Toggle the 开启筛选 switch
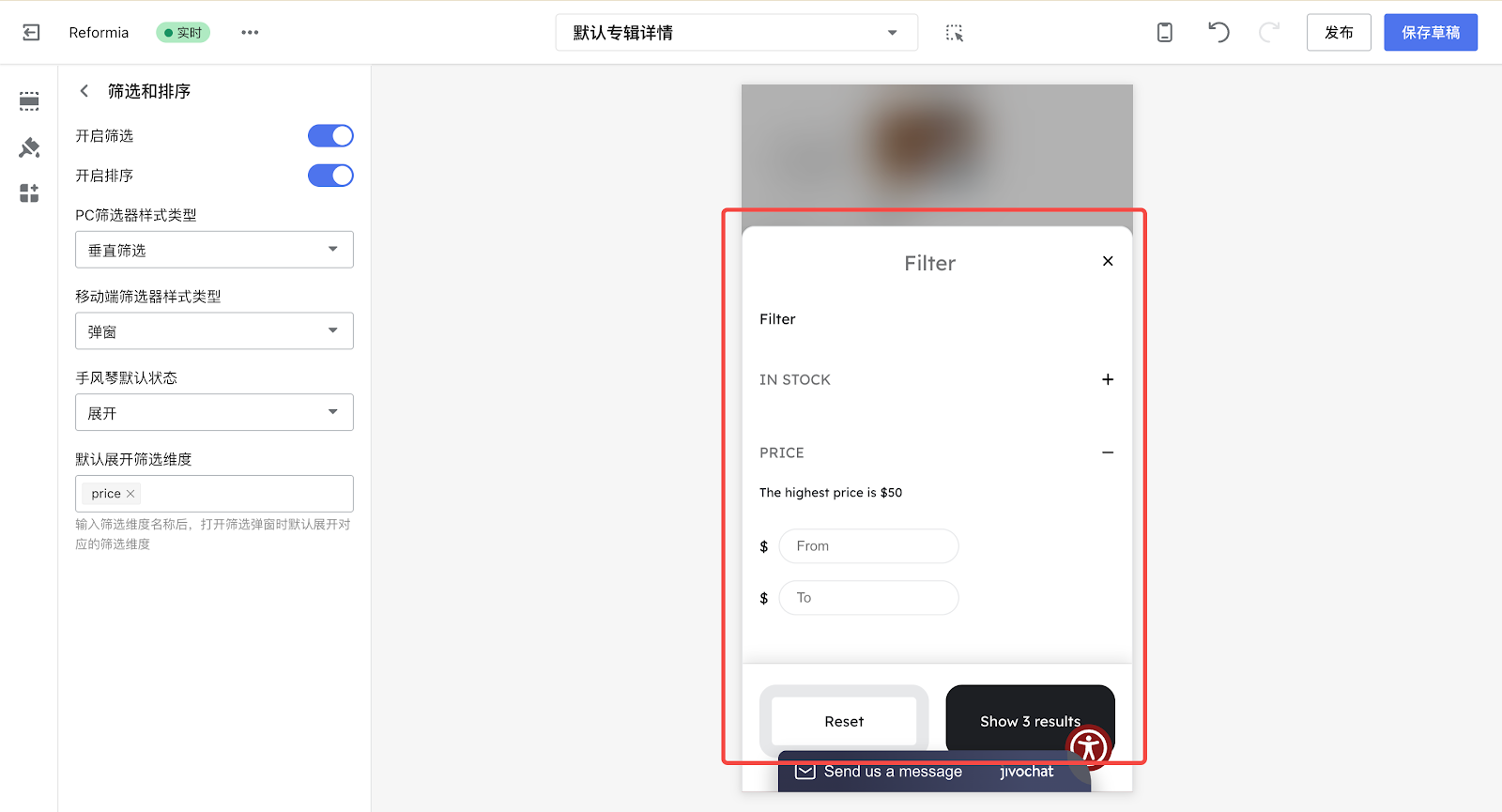Screen dimensions: 1502x812 pos(330,136)
